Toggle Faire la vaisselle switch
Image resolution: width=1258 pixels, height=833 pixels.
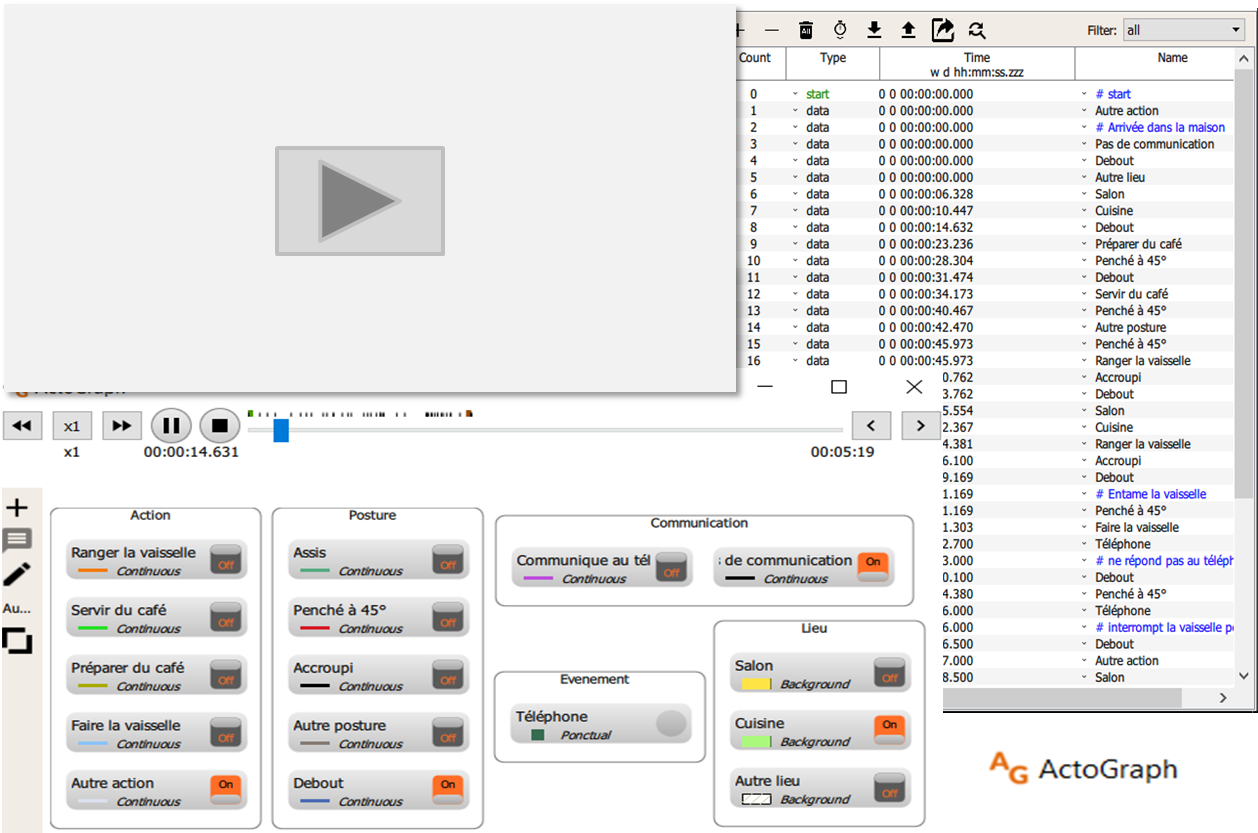pyautogui.click(x=226, y=732)
